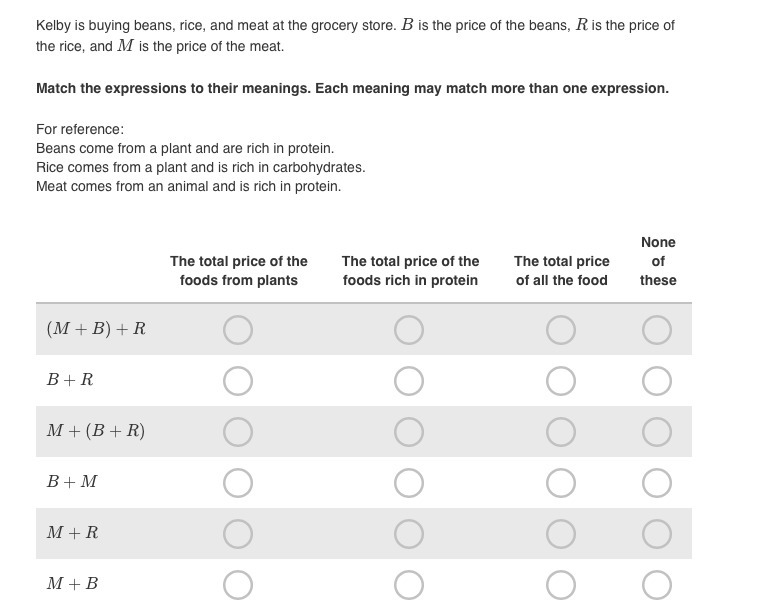759x612 pixels.
Task: Select 'None of these' for M + B
Action: [x=656, y=585]
